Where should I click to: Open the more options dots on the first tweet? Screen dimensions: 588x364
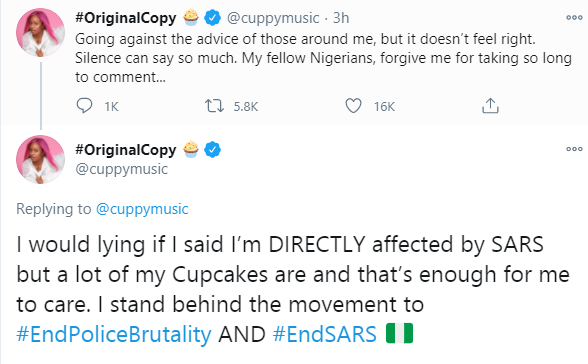pos(574,18)
